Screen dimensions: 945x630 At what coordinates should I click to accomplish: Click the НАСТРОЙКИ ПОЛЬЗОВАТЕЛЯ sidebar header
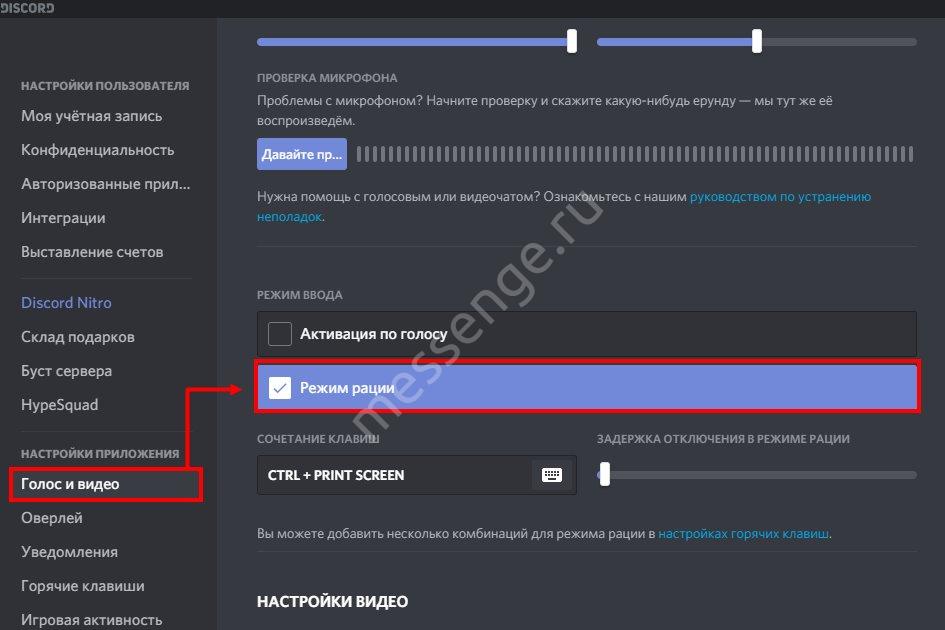click(x=105, y=86)
